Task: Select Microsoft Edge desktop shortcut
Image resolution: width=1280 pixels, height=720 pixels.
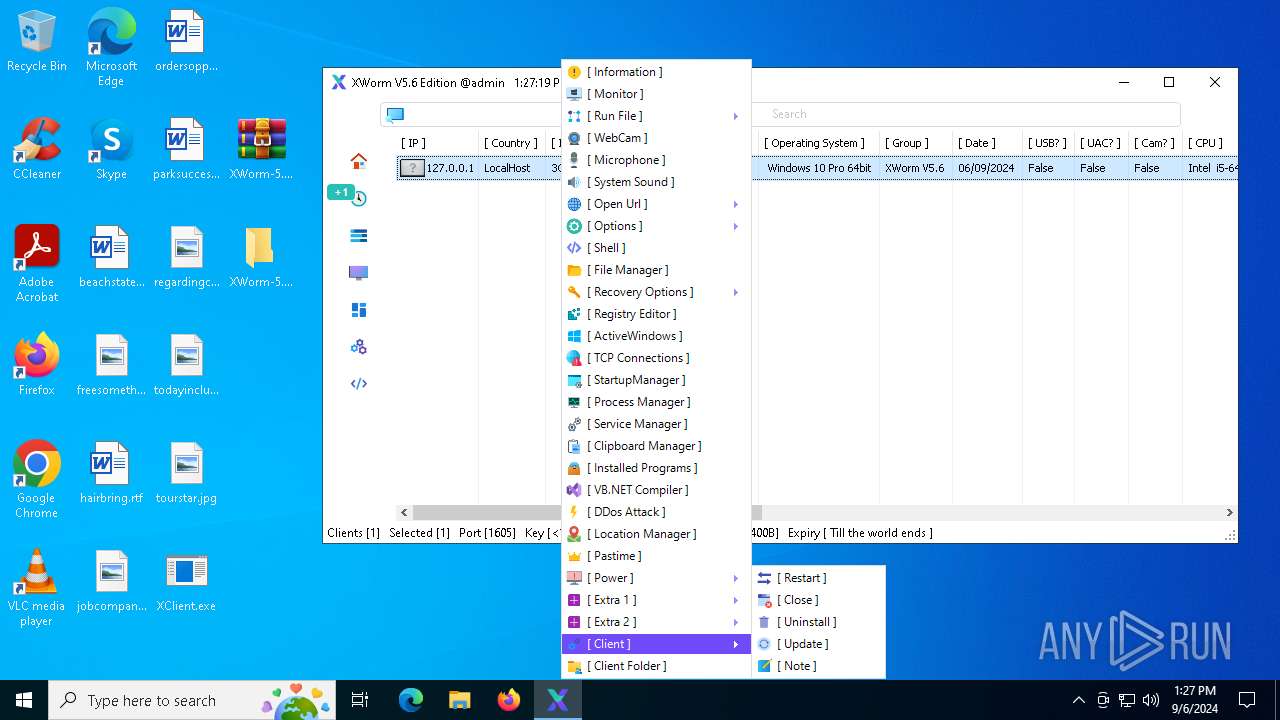Action: [x=111, y=48]
